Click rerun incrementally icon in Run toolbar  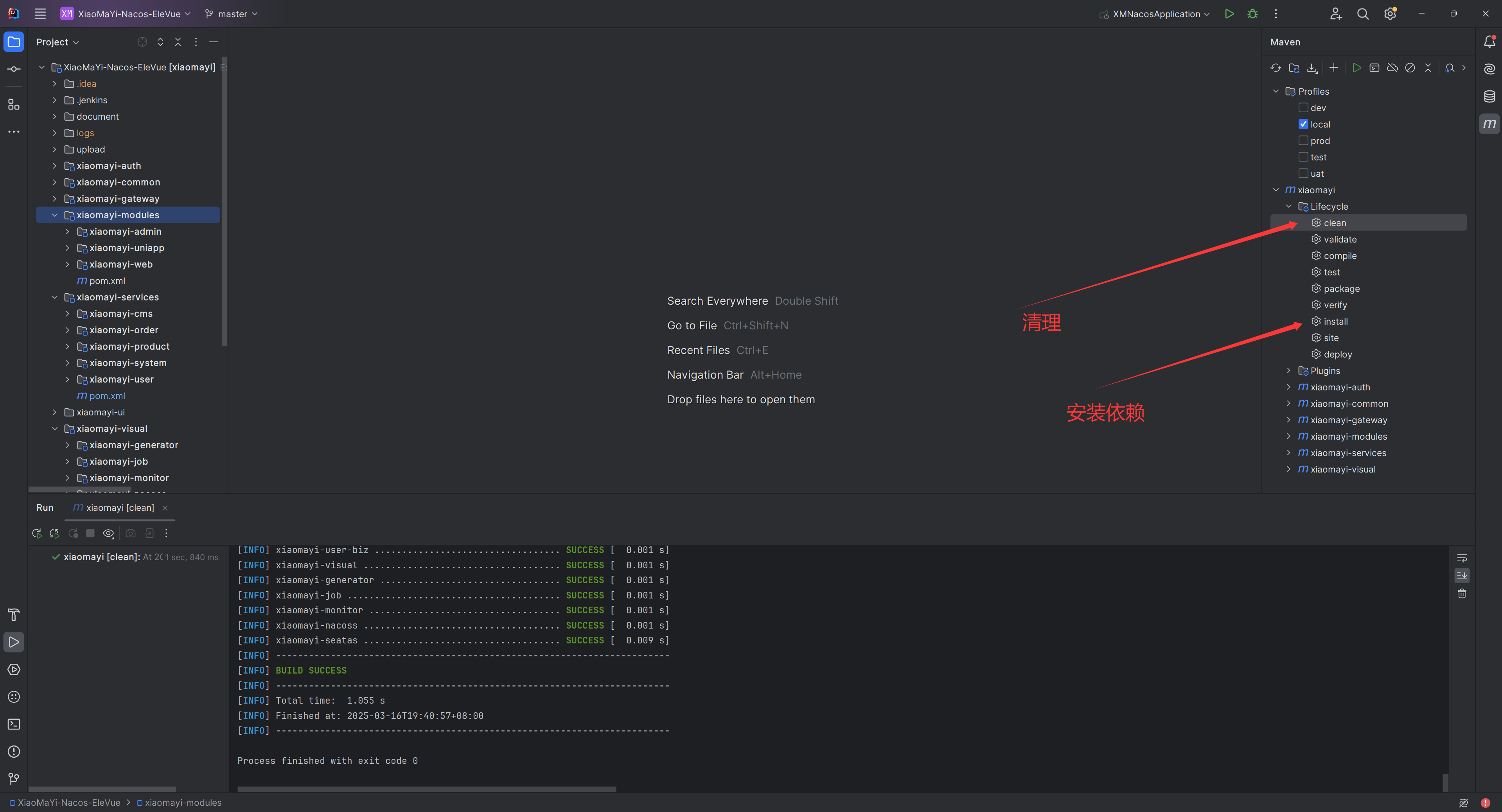55,534
